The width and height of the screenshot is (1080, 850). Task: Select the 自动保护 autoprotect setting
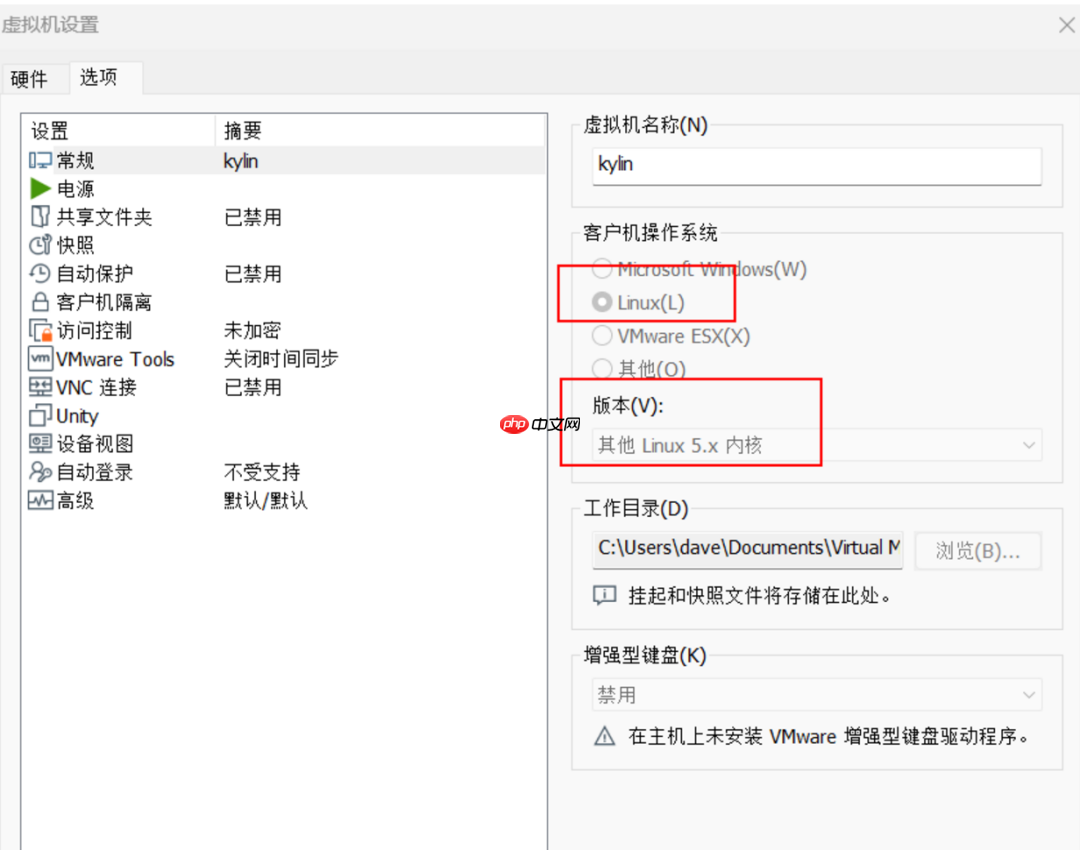click(80, 273)
